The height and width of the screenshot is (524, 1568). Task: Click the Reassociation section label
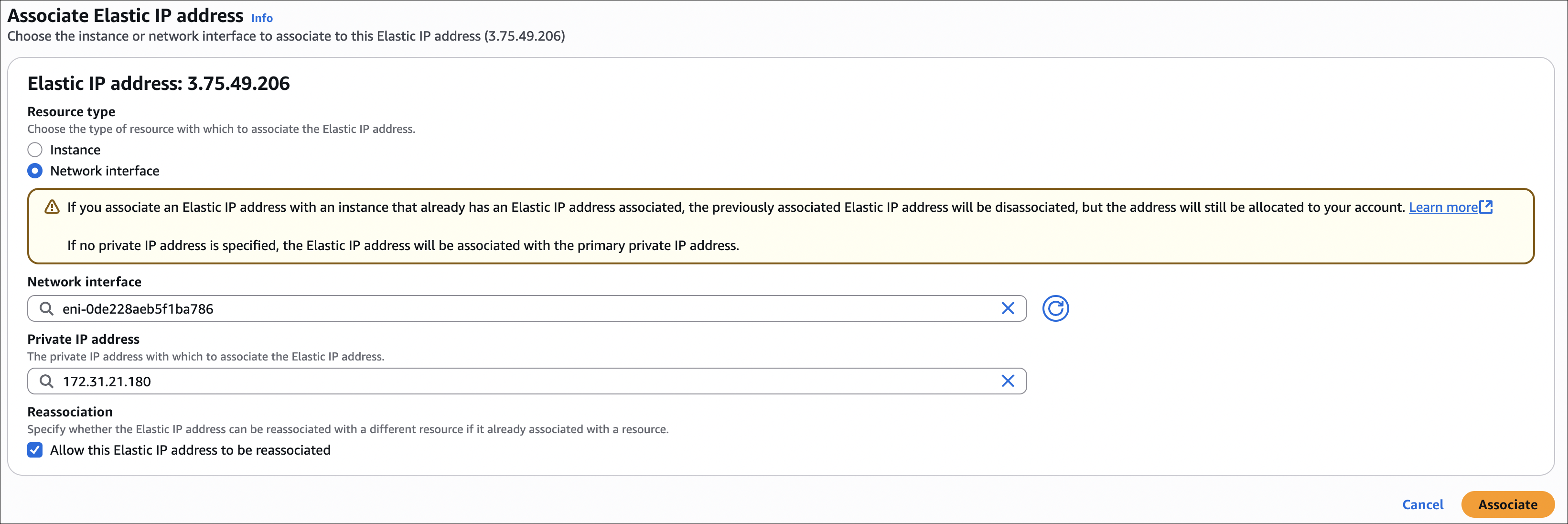point(70,412)
